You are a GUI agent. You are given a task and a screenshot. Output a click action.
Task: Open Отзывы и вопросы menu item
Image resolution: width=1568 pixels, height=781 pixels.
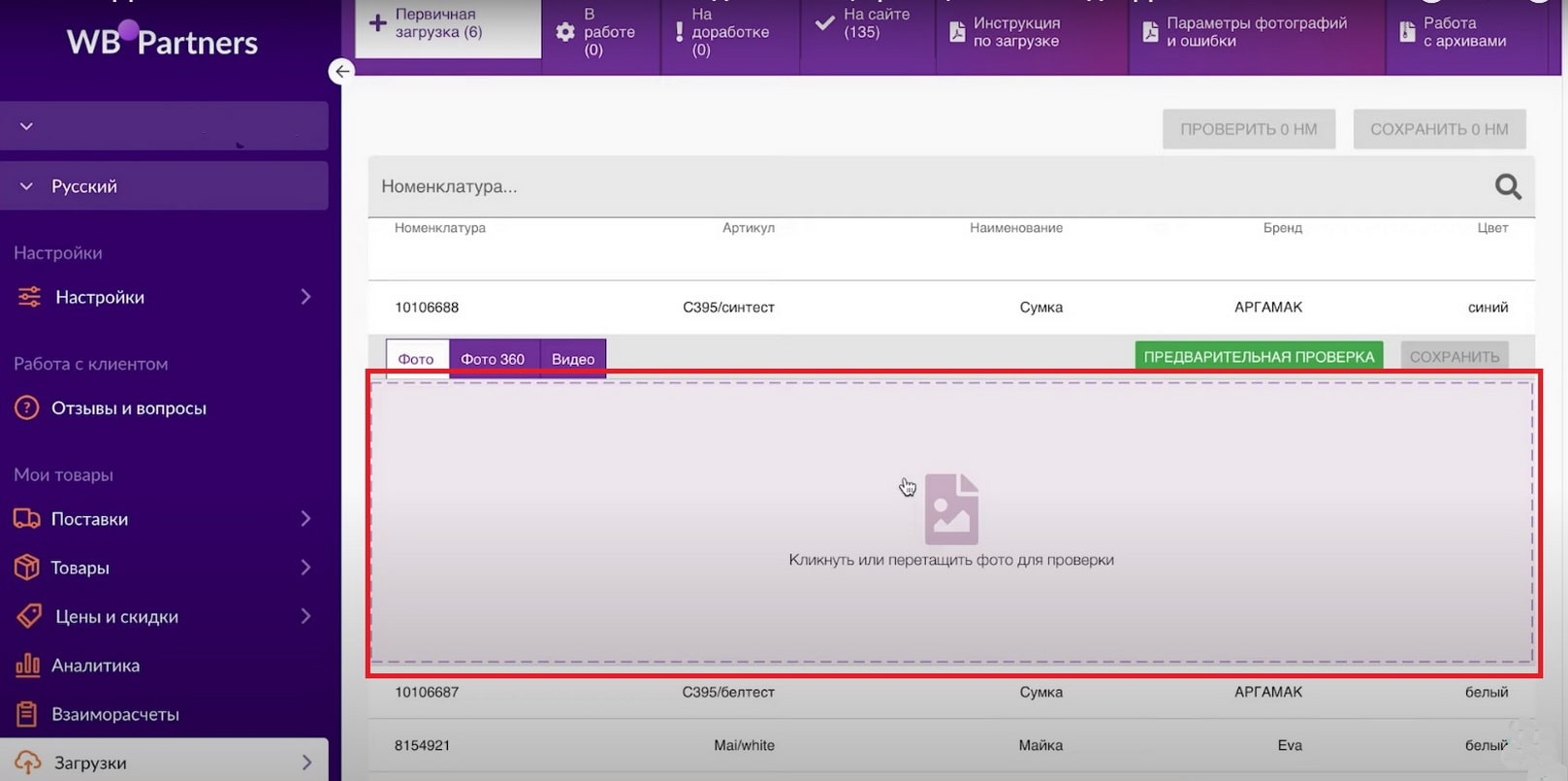(x=129, y=408)
